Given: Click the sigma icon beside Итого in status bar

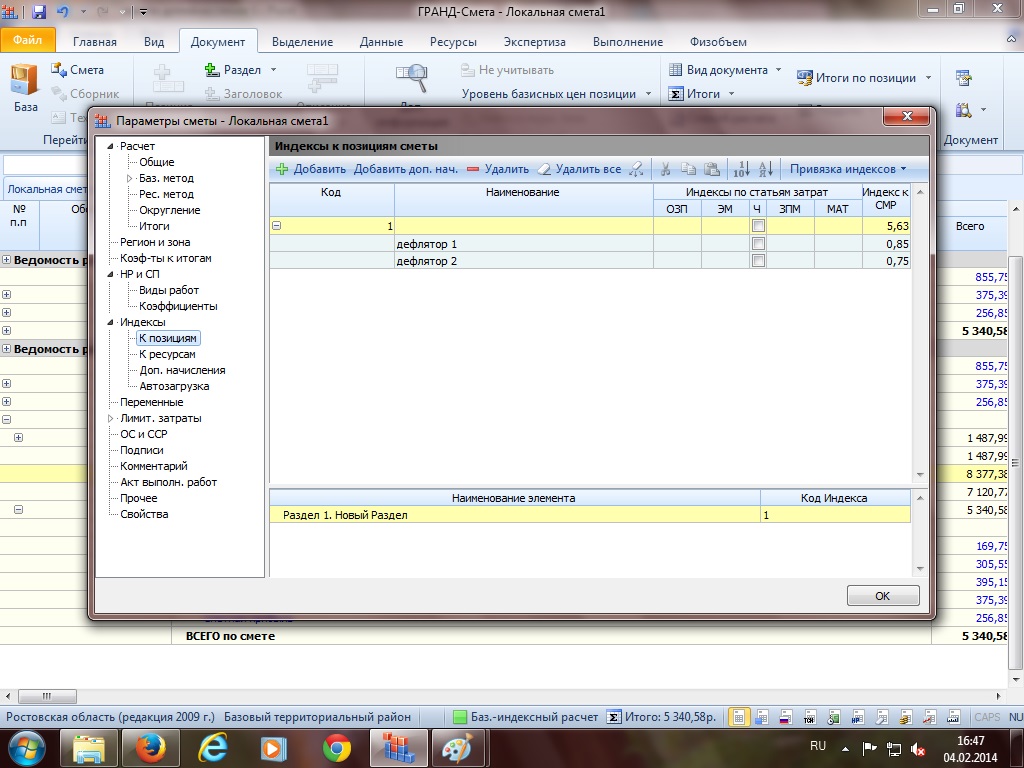Looking at the screenshot, I should tap(615, 717).
